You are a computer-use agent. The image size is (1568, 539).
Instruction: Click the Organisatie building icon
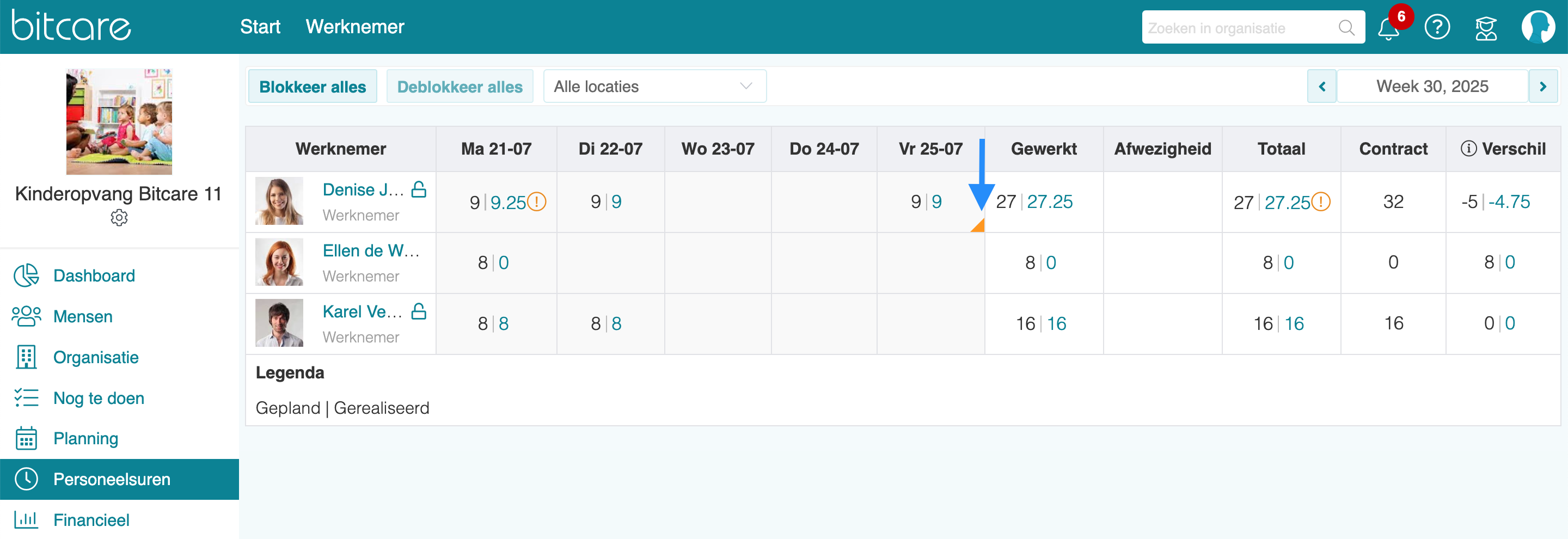[26, 357]
